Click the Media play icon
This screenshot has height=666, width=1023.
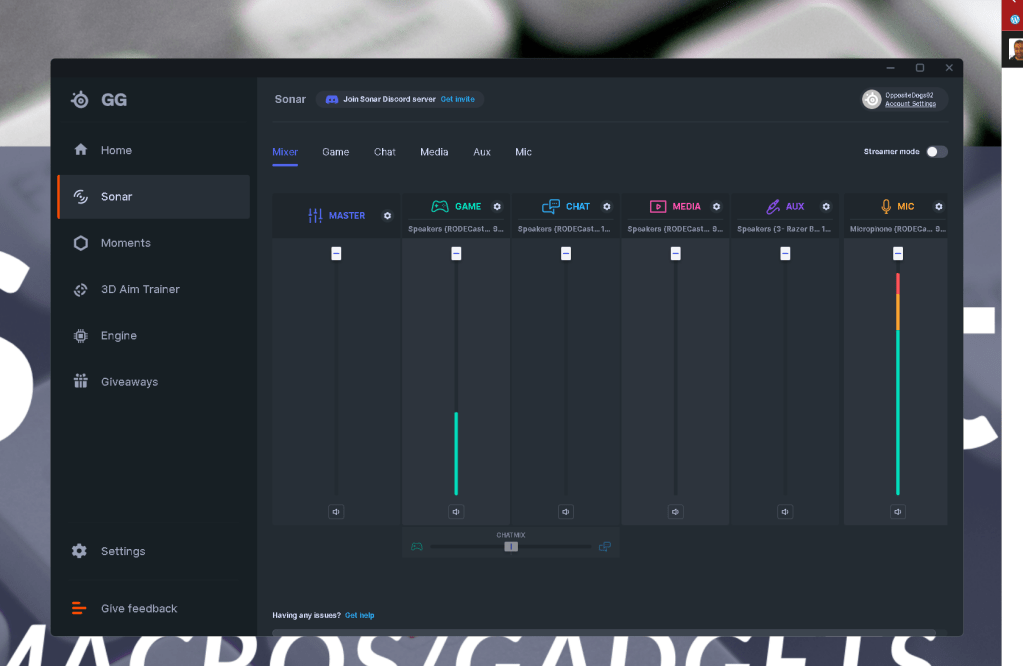click(658, 206)
